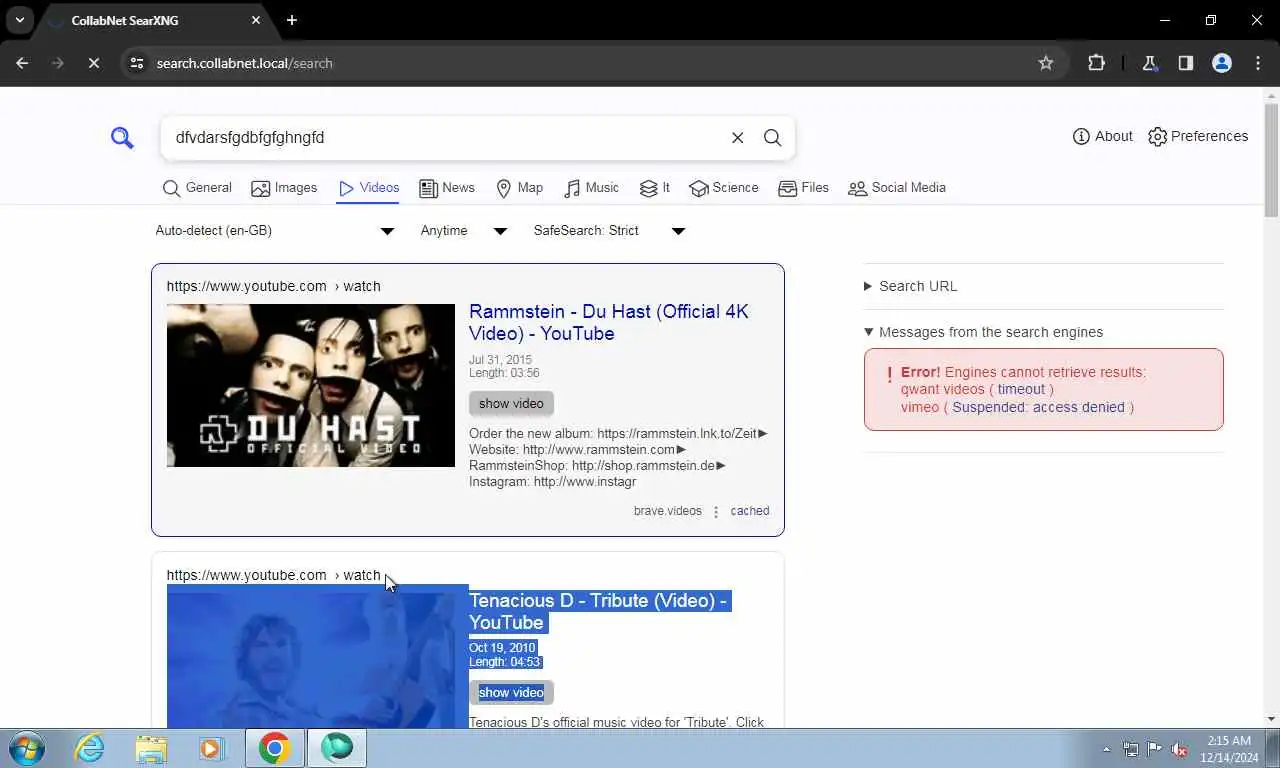Click show video for Rammstein result
This screenshot has width=1280, height=768.
coord(511,404)
